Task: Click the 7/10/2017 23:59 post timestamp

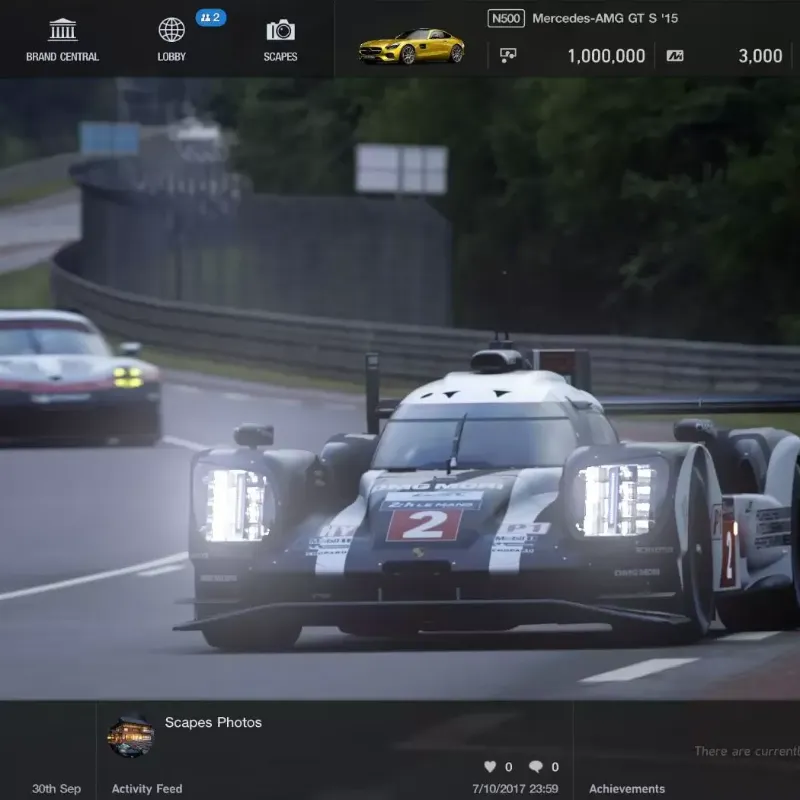Action: pos(515,789)
